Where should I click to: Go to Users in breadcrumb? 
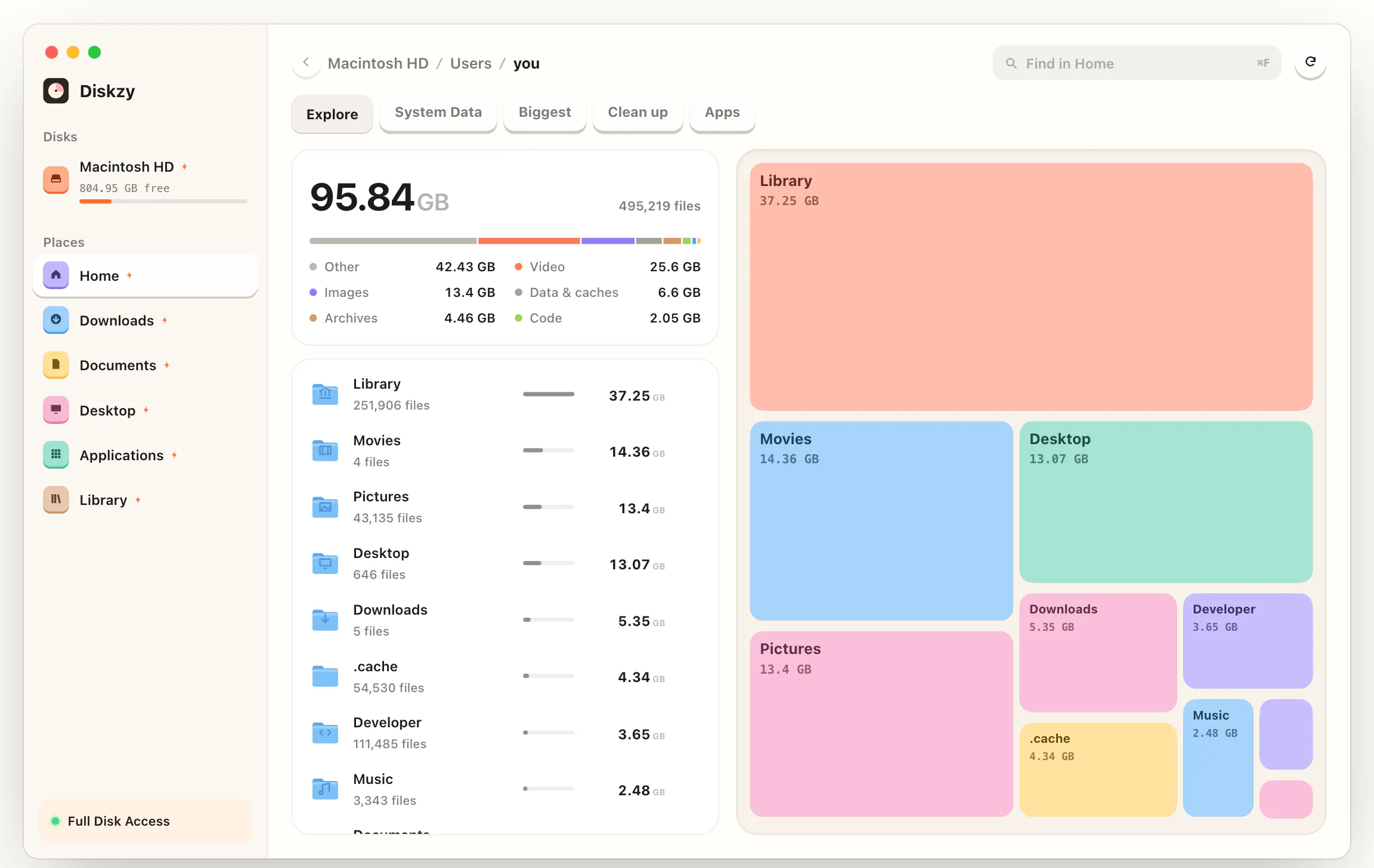coord(471,63)
